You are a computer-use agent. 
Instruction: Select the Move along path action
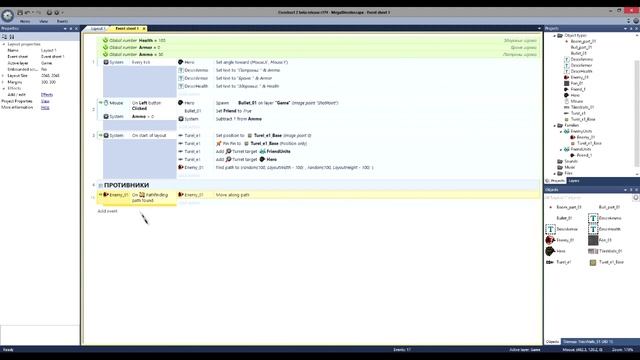pos(233,195)
